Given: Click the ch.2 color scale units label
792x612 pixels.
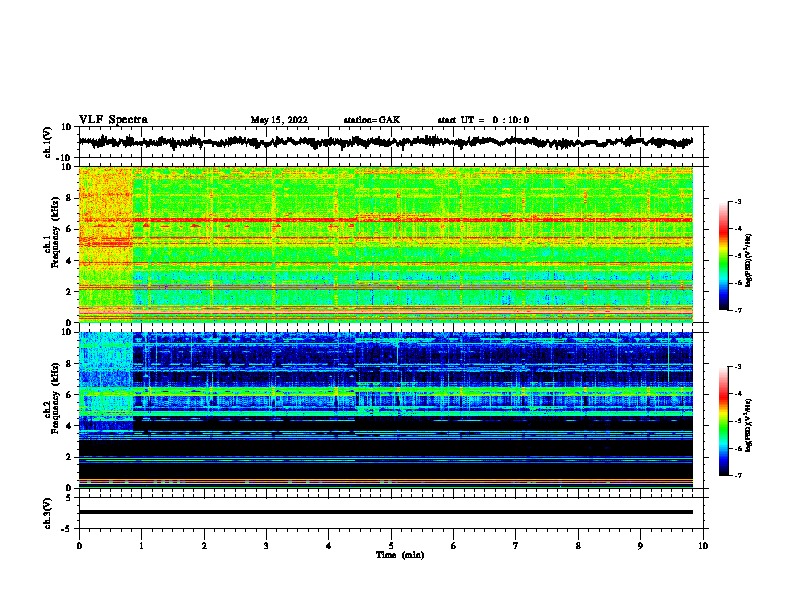Looking at the screenshot, I should pos(749,425).
